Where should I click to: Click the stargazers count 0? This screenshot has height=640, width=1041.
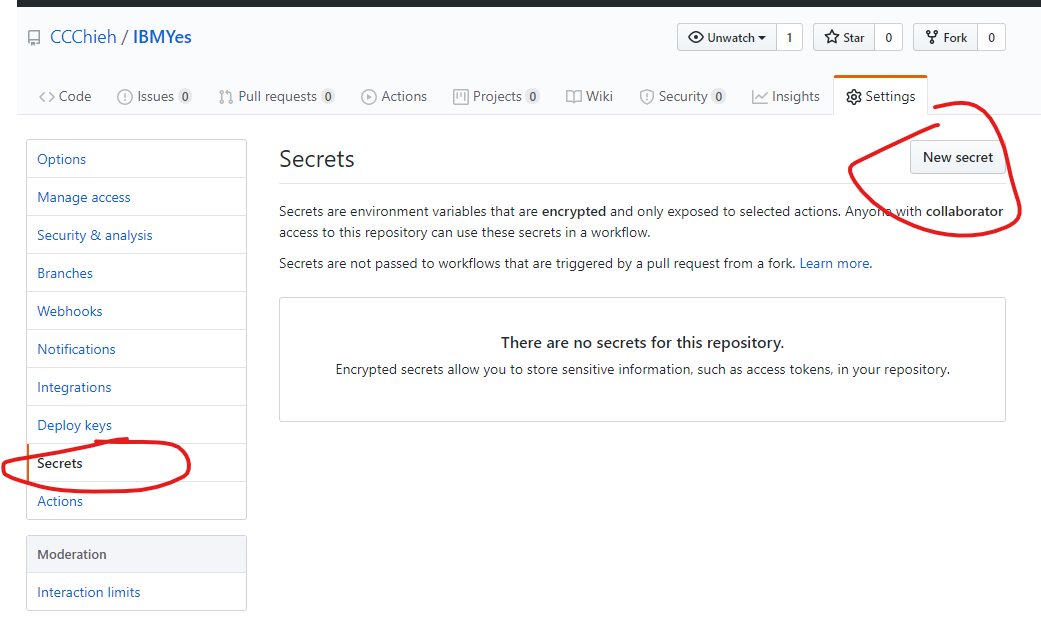pos(888,37)
